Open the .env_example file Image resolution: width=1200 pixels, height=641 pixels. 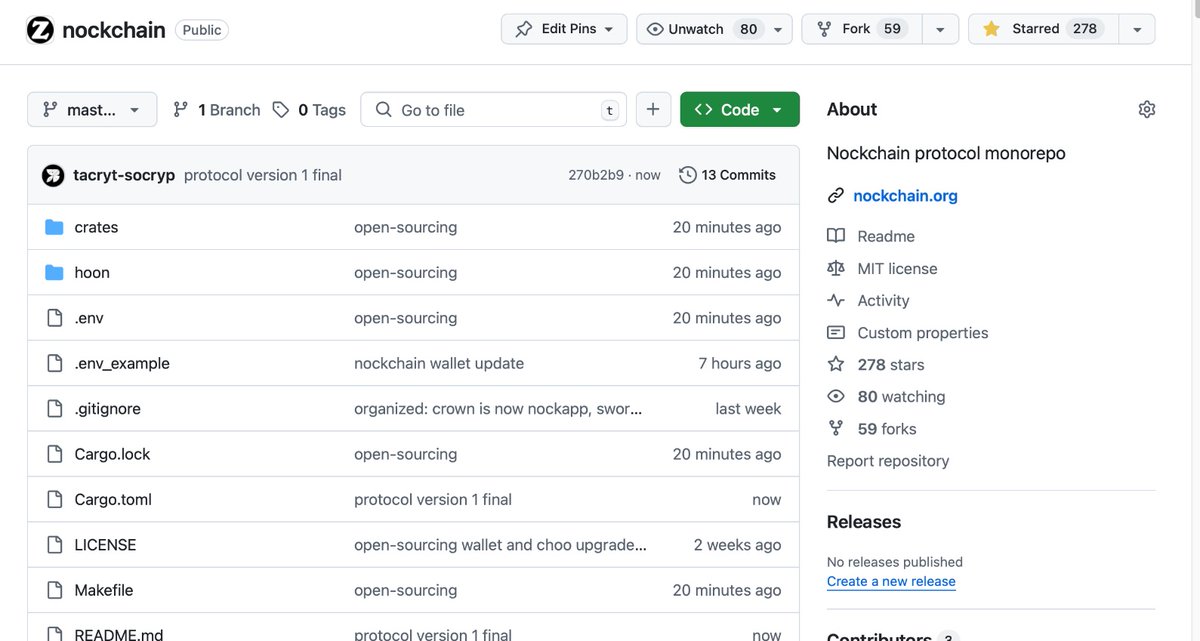[122, 363]
